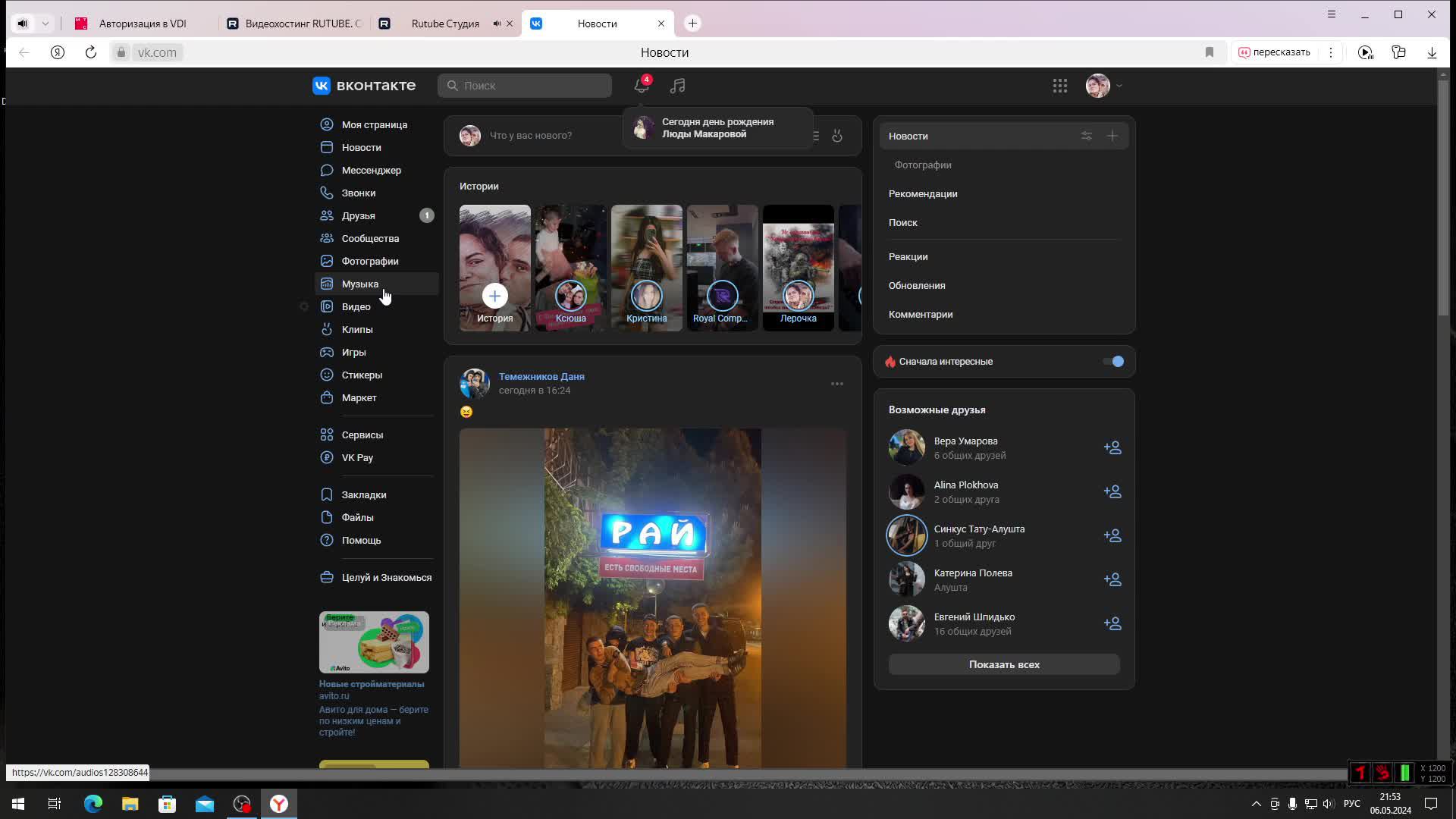1456x819 pixels.
Task: Open Тележников Даня profile link
Action: pos(541,376)
